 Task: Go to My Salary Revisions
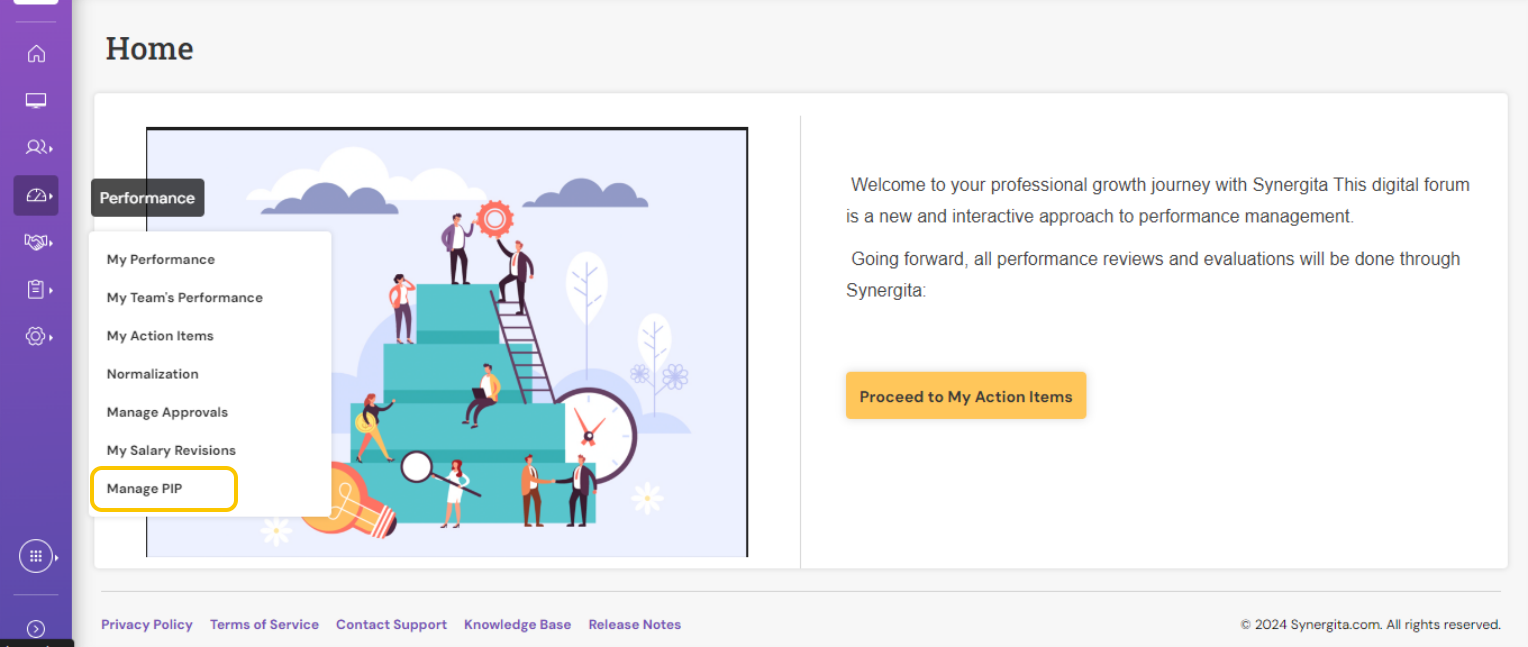[171, 450]
